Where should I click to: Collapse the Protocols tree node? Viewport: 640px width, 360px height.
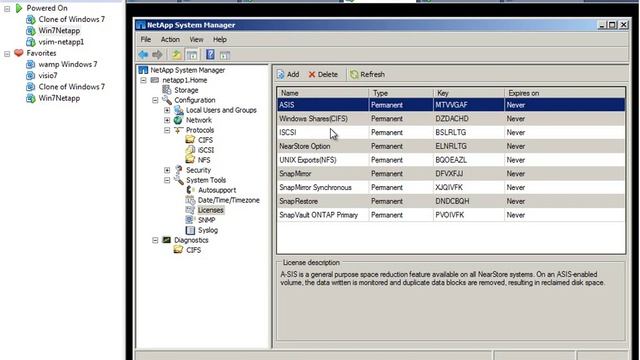pyautogui.click(x=167, y=130)
